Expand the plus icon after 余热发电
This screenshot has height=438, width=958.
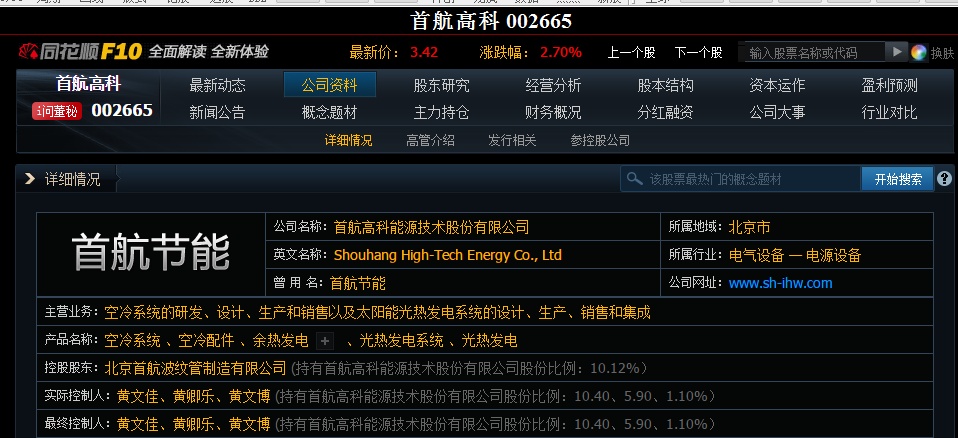324,341
